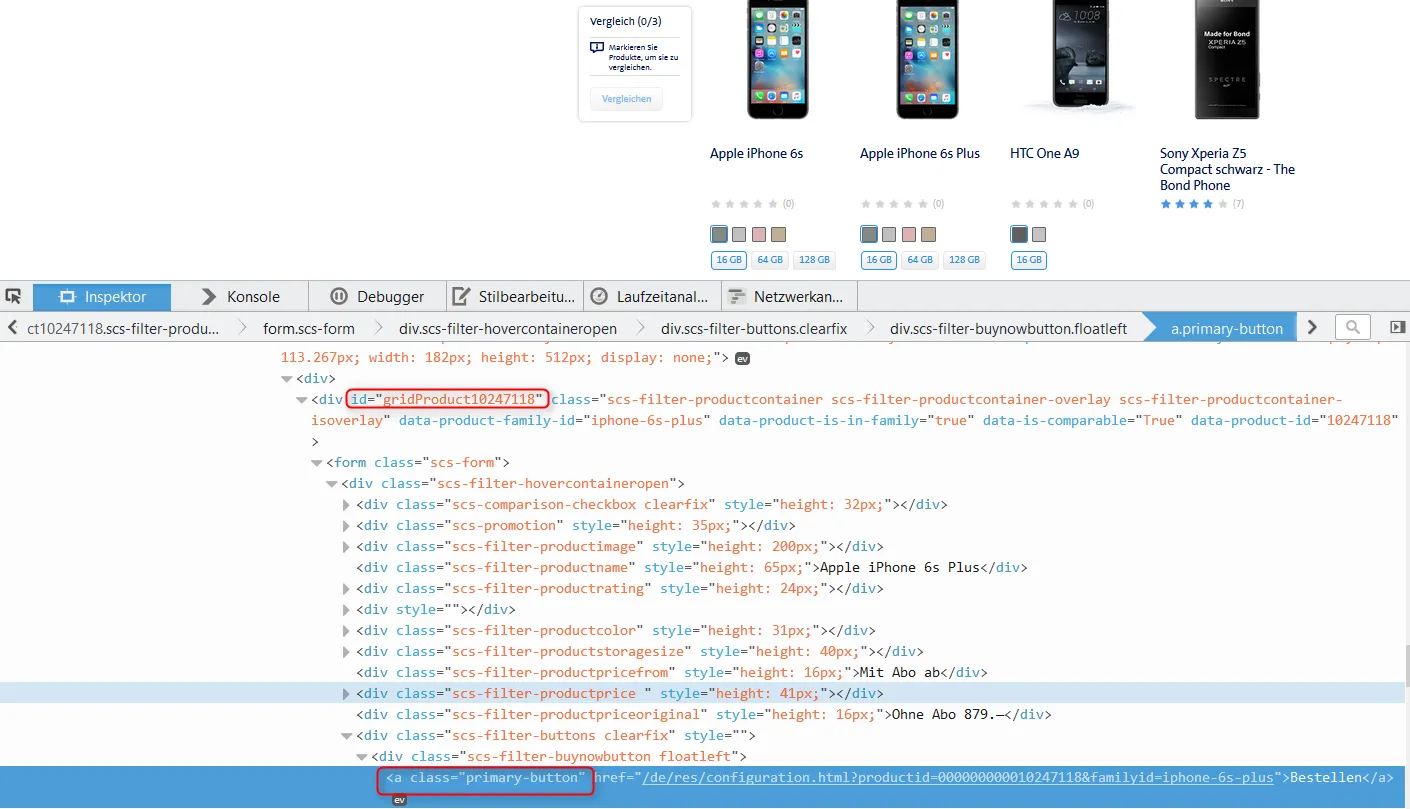Select a.primary-button breadcrumb
This screenshot has height=809, width=1410.
tap(1226, 328)
